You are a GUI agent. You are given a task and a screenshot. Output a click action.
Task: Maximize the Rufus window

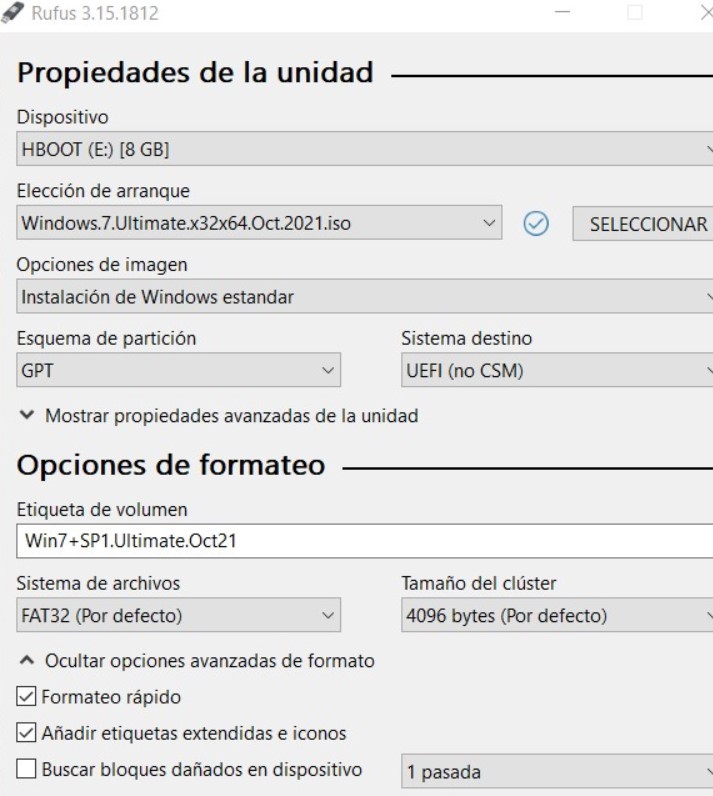pyautogui.click(x=635, y=14)
